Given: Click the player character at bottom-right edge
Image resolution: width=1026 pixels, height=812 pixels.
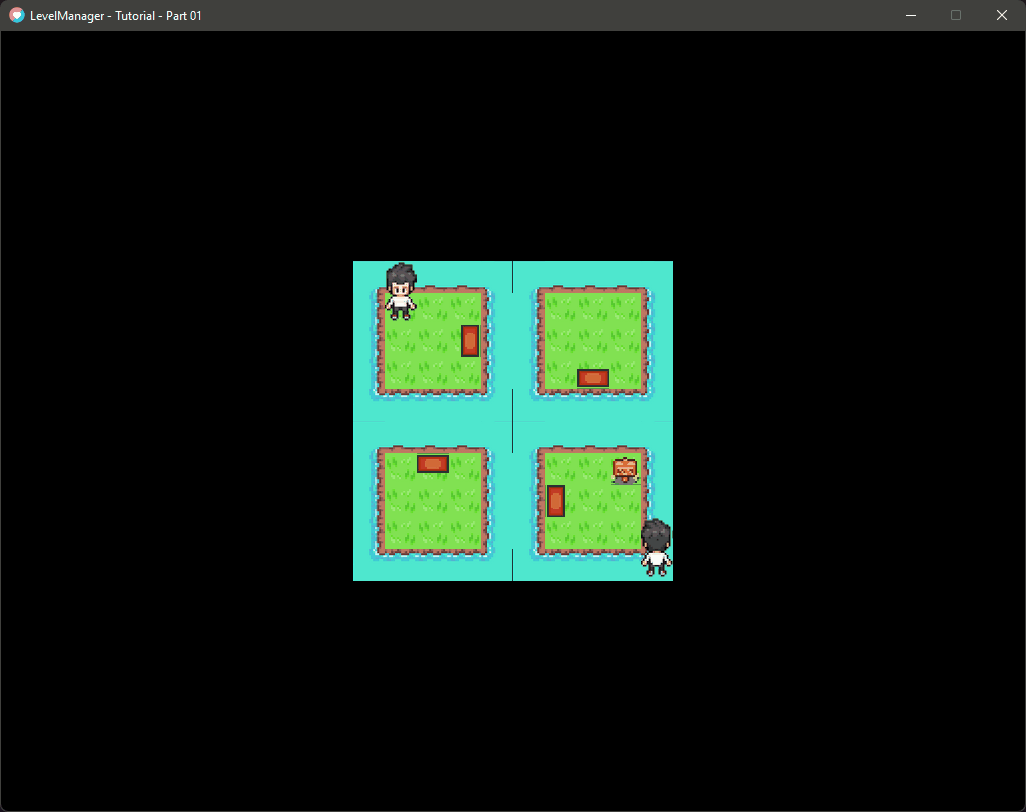Looking at the screenshot, I should click(x=656, y=548).
